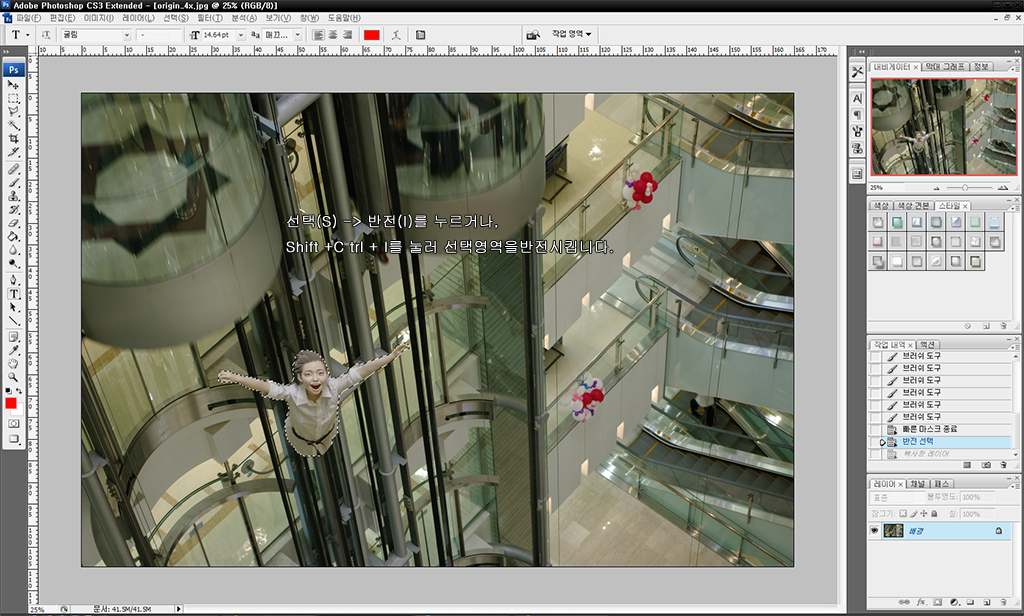
Task: Toggle Quick Mask mode button
Action: 13,424
